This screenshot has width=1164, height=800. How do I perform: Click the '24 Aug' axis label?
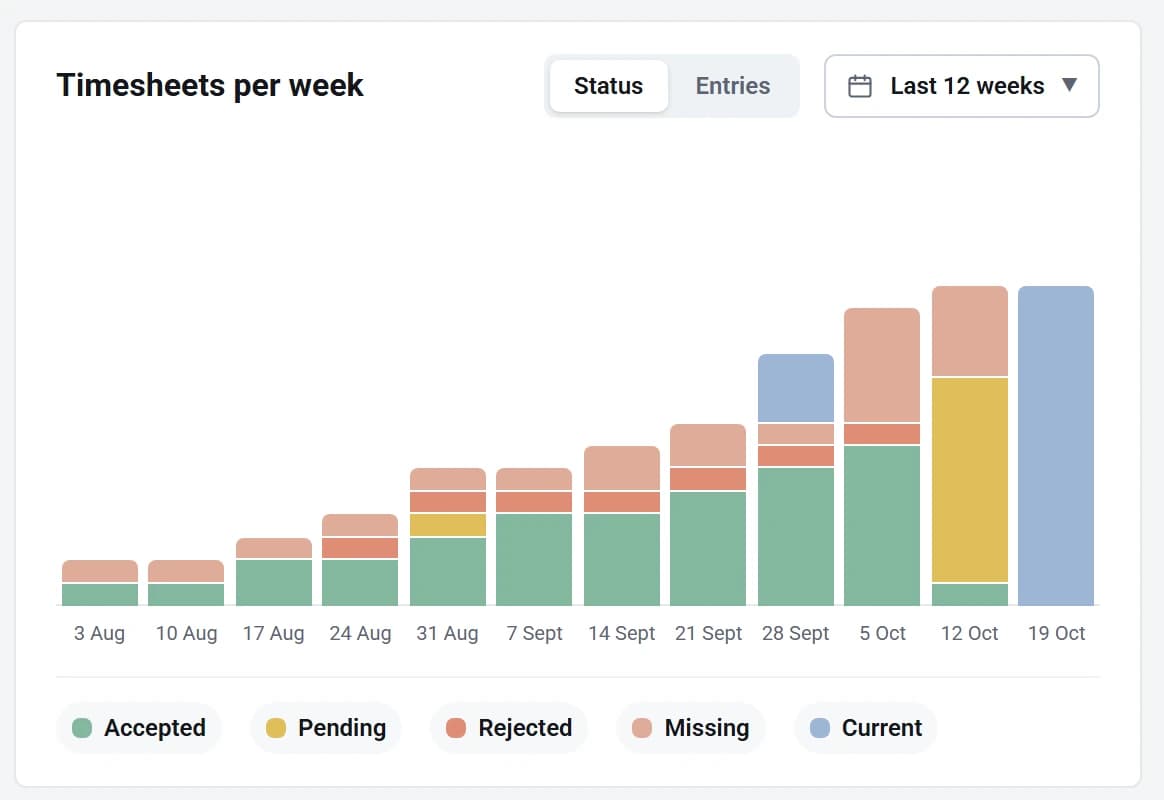click(x=360, y=634)
